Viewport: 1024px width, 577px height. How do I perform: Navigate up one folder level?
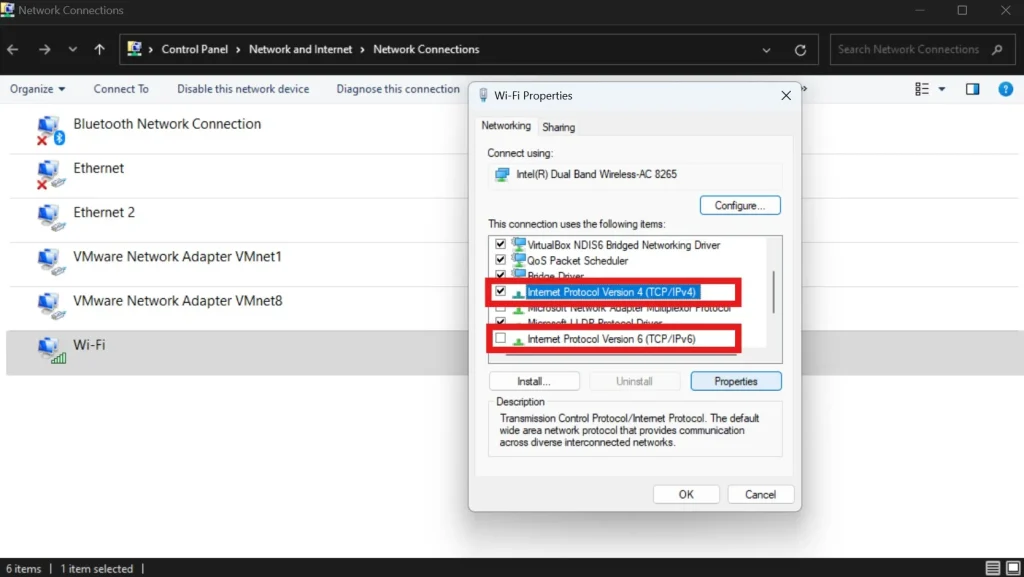coord(99,50)
